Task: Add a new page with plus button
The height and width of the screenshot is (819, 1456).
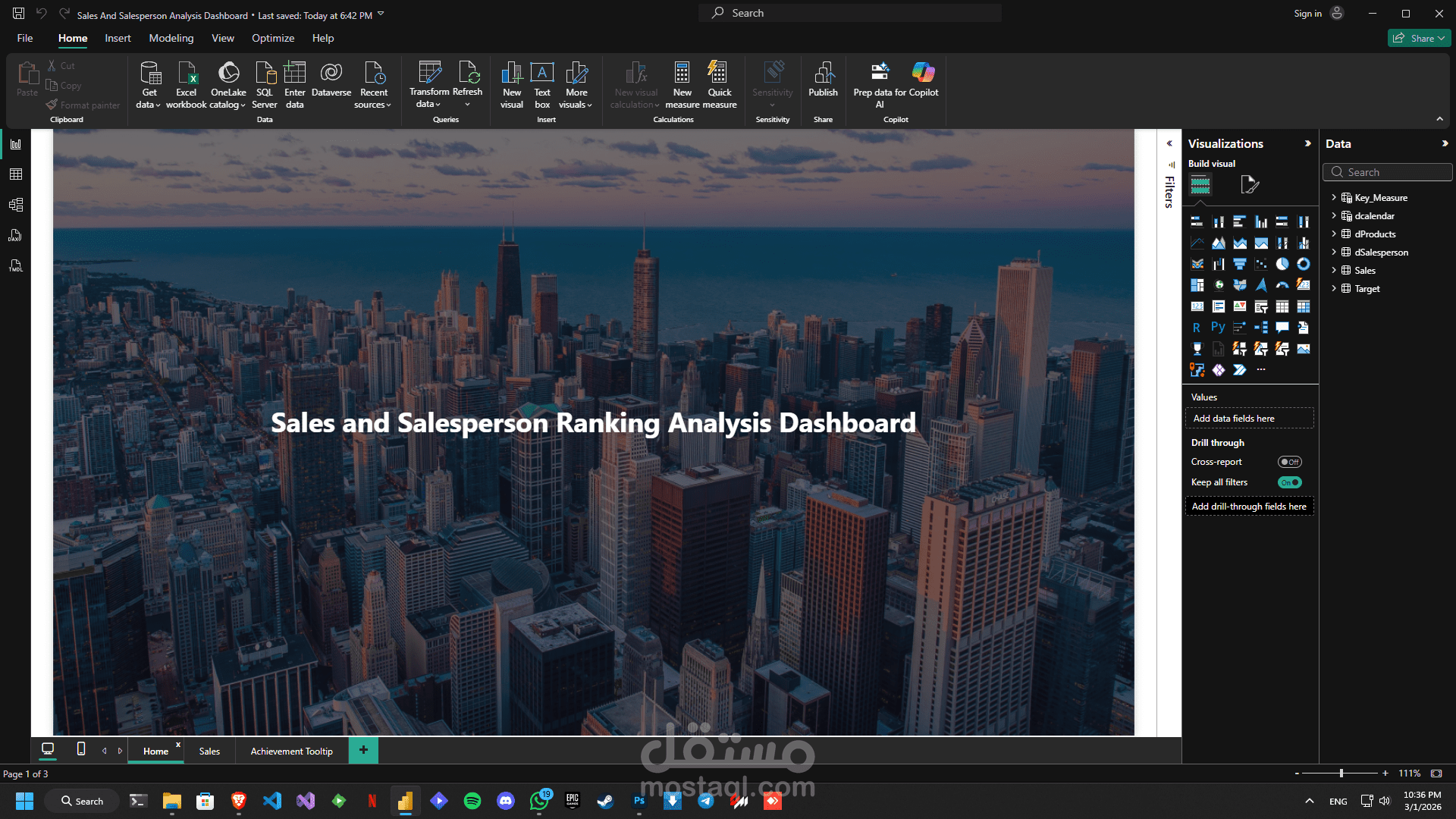Action: 363,750
